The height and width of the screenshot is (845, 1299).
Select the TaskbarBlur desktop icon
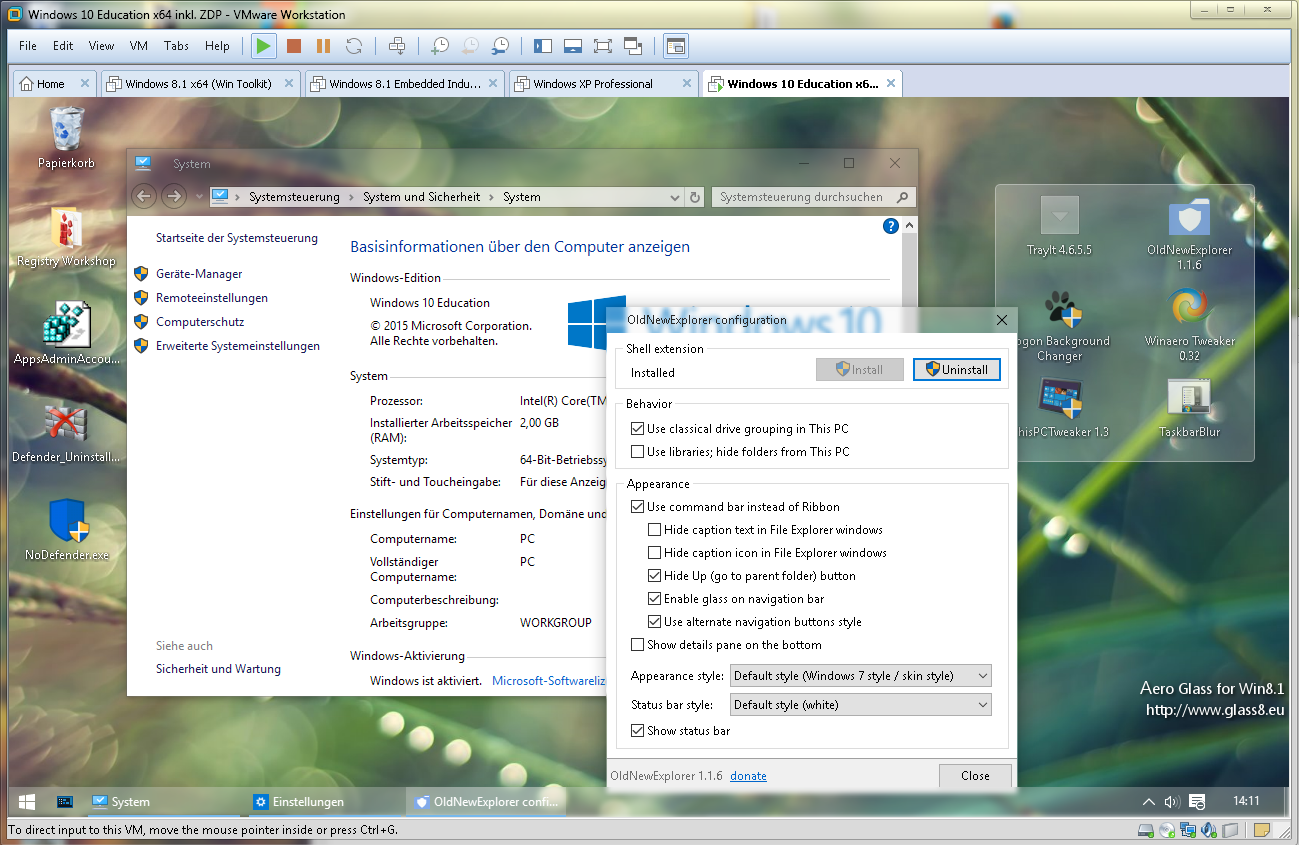click(1189, 401)
